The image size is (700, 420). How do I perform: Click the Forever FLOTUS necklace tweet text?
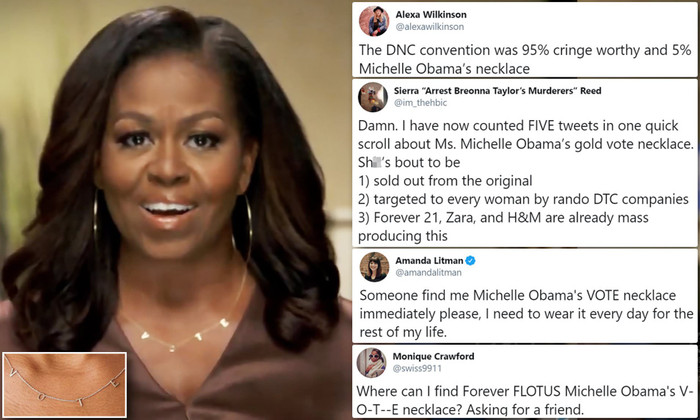tap(525, 400)
